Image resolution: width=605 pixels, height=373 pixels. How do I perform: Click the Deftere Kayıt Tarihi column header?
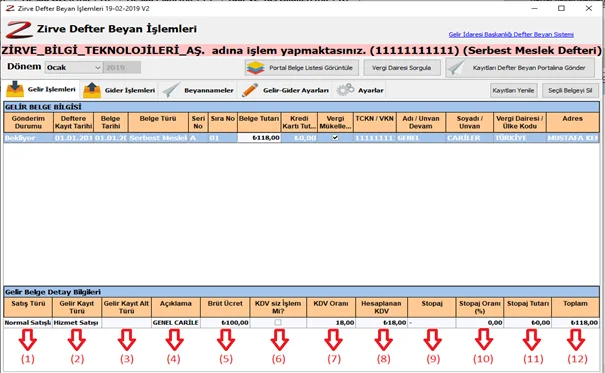[x=73, y=122]
